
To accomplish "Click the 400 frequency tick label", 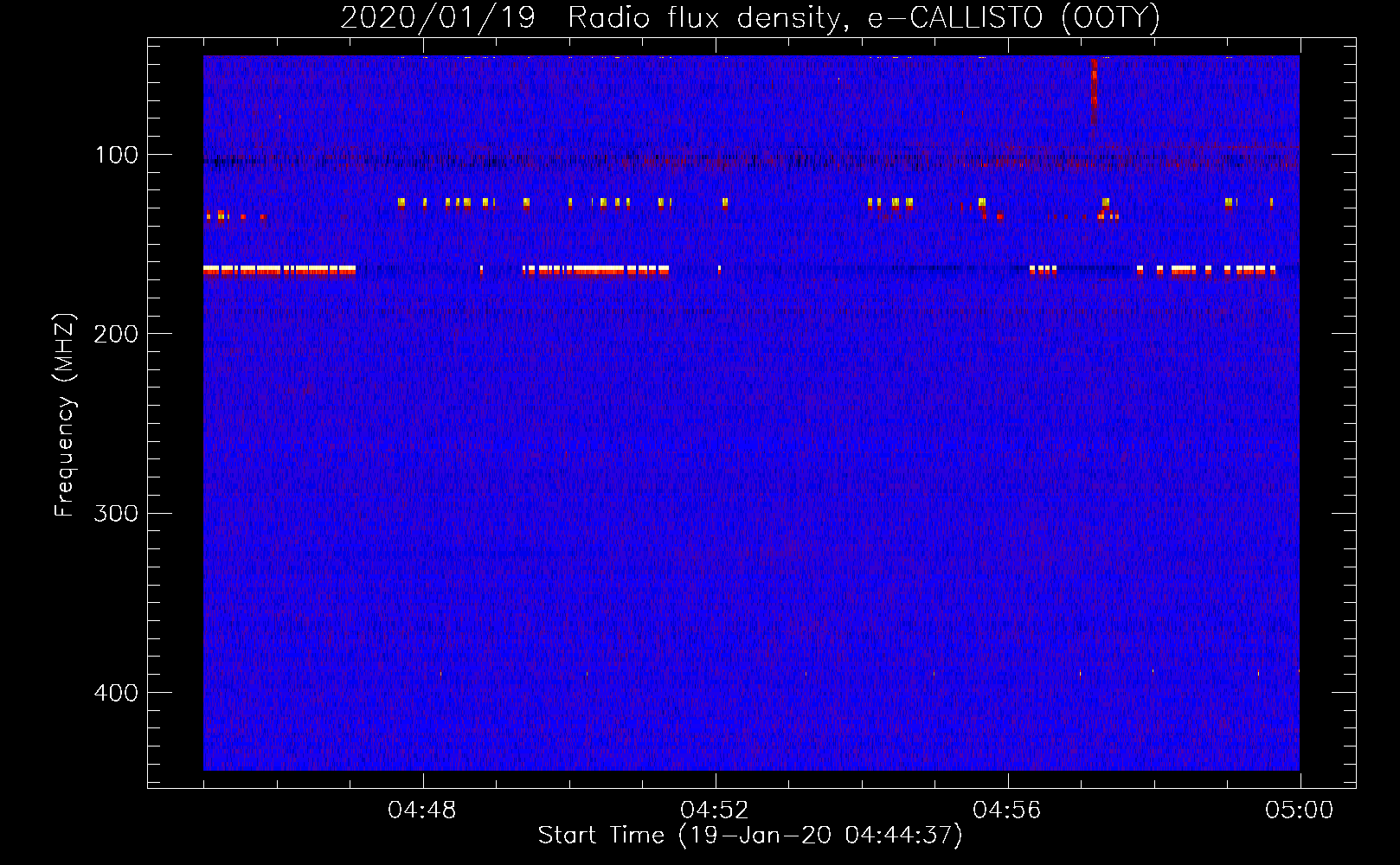I will tap(117, 693).
